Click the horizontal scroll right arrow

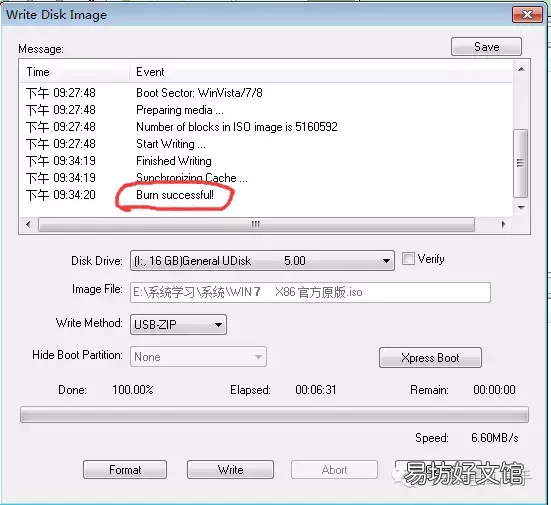(x=503, y=224)
